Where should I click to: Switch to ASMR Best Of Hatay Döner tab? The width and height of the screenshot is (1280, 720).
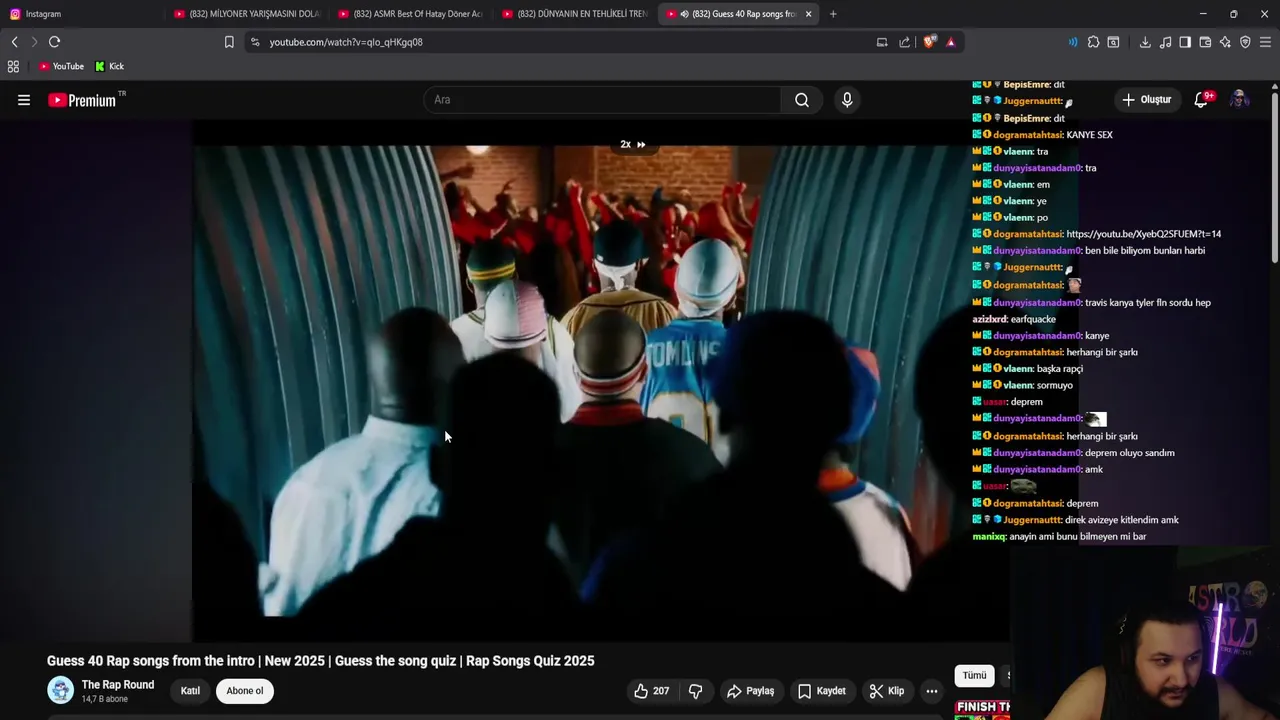[410, 14]
